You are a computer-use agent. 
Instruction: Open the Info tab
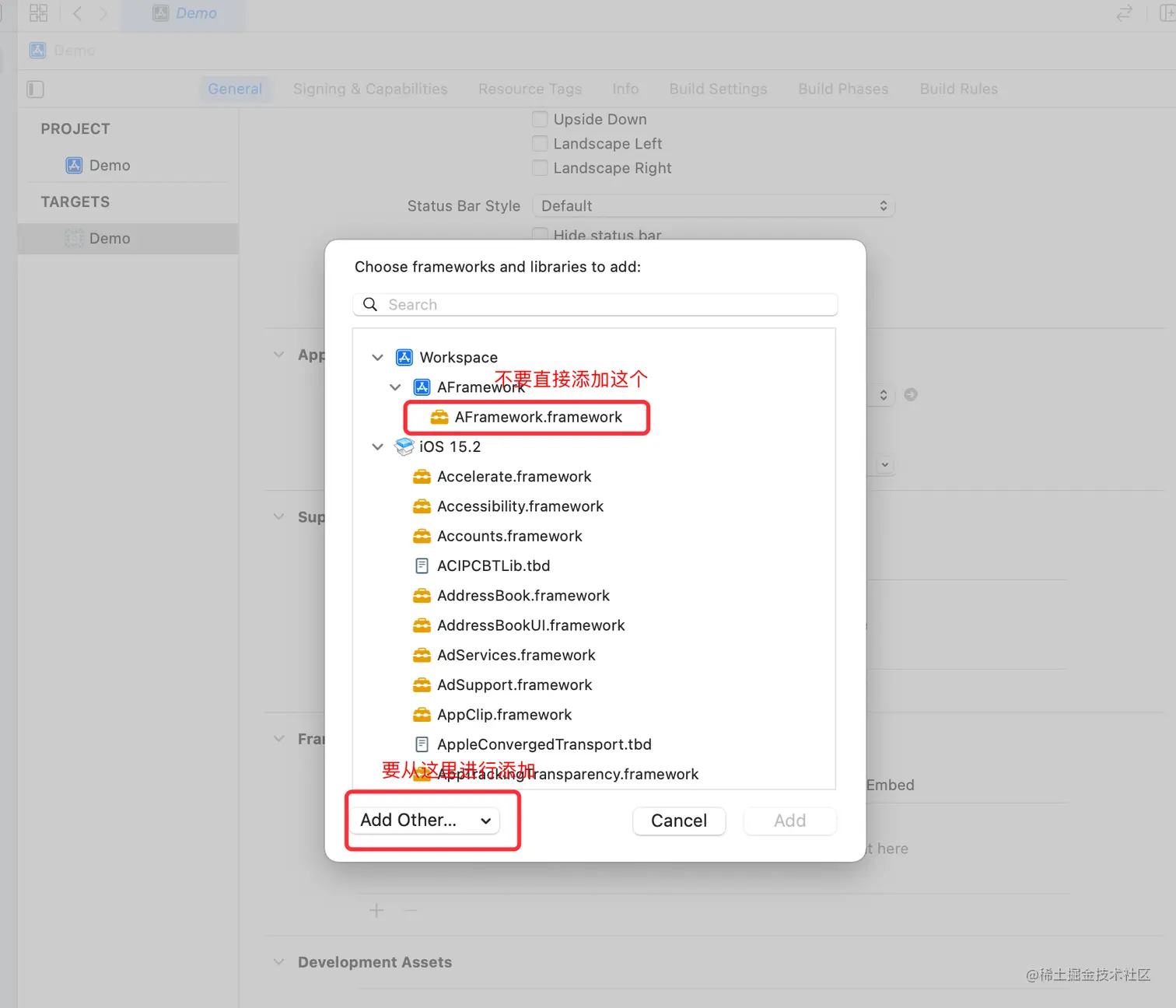pos(625,89)
